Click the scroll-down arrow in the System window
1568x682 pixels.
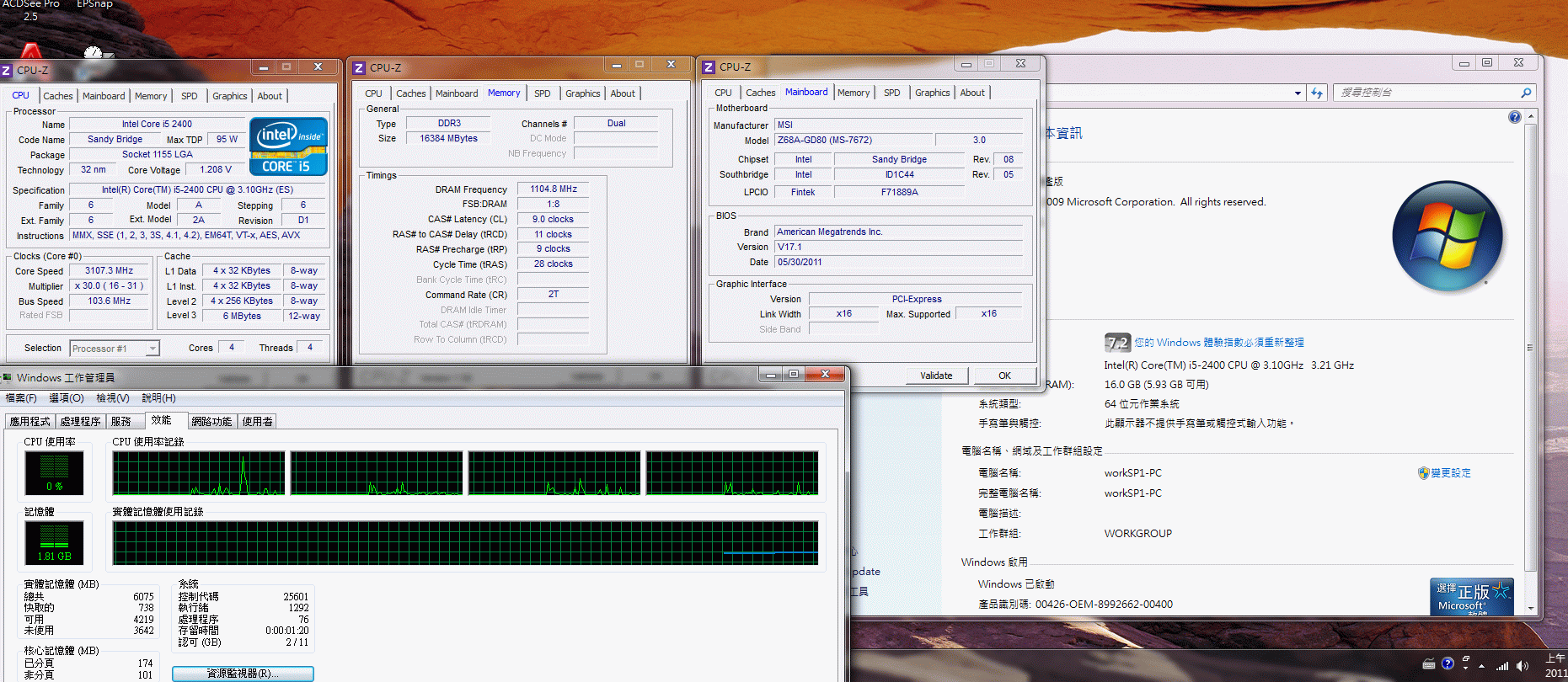point(1531,608)
